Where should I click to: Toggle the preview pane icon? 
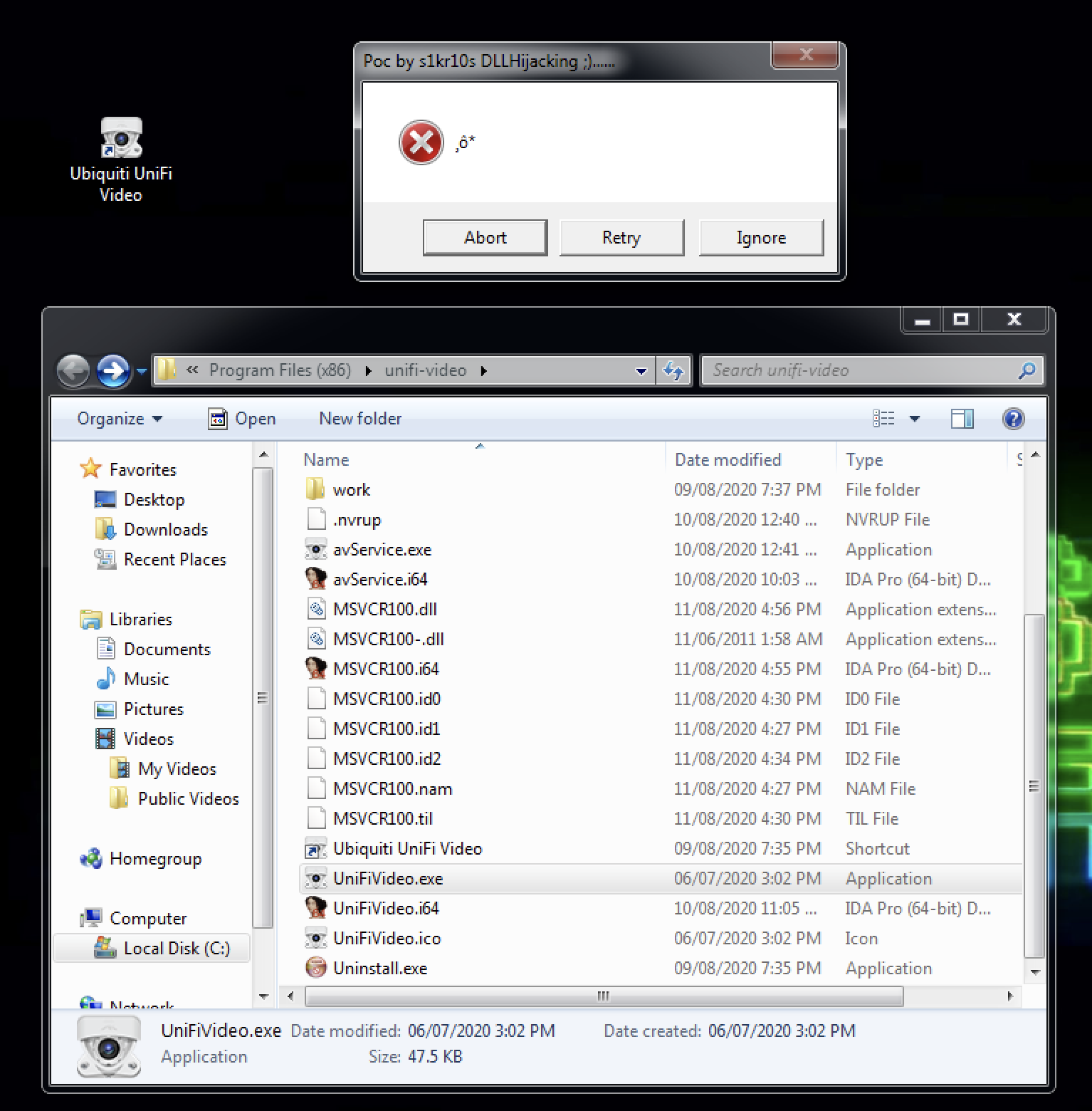(x=962, y=419)
